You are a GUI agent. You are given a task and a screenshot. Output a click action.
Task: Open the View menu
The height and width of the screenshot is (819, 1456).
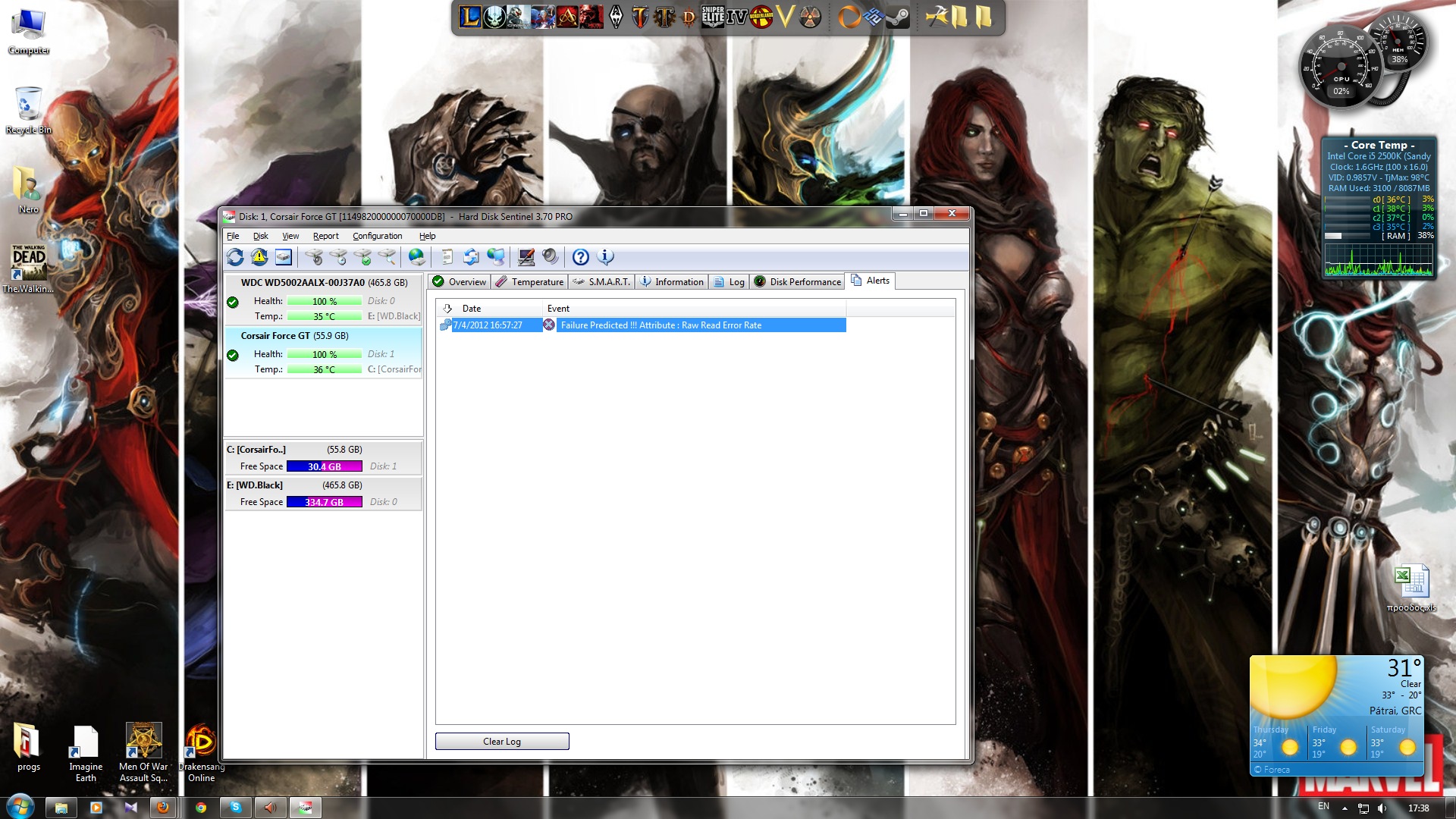pos(290,236)
